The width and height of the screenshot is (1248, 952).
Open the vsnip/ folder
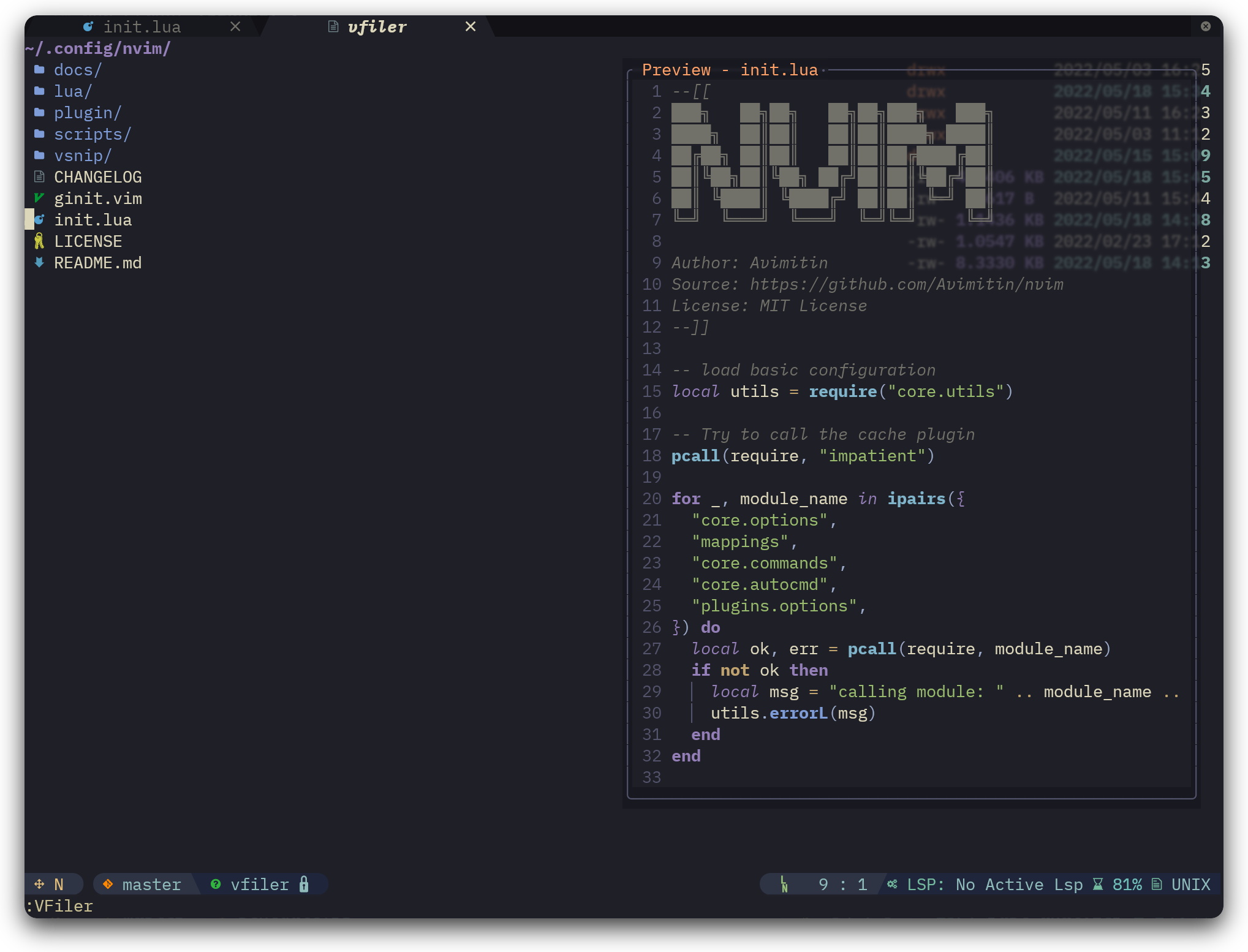pos(82,156)
